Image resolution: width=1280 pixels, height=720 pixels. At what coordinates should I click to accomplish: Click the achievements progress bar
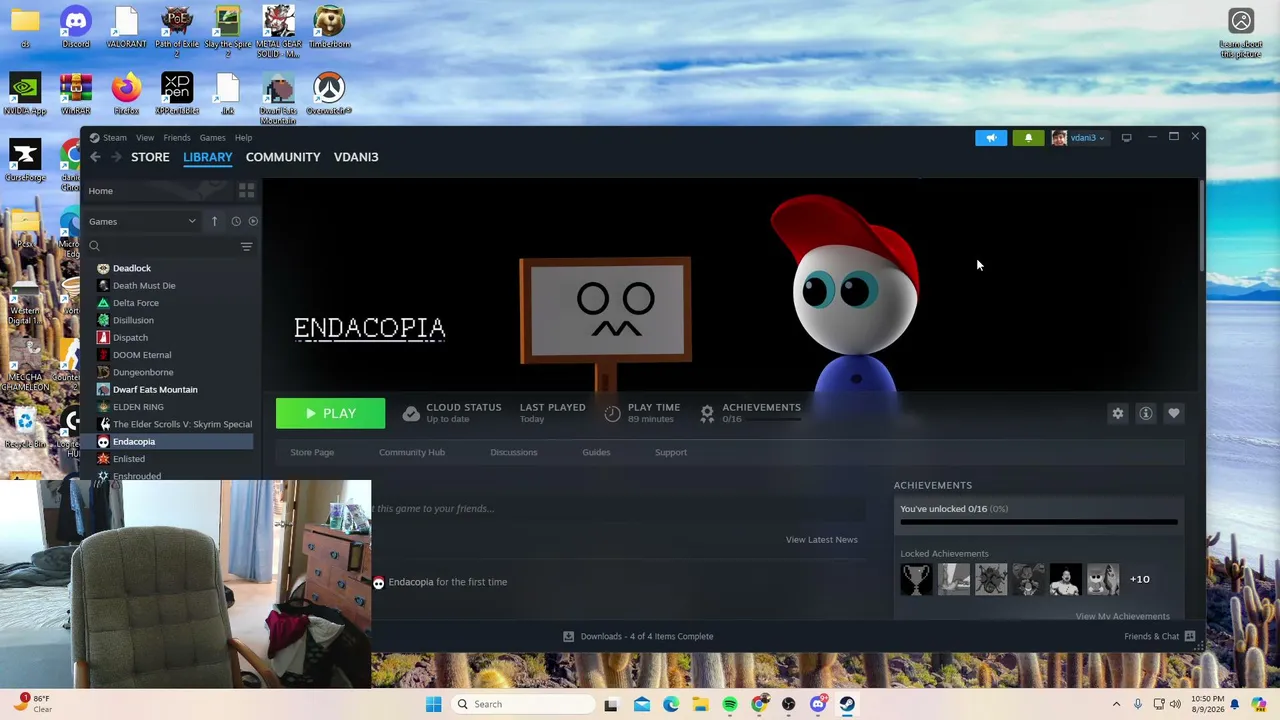click(x=1039, y=522)
